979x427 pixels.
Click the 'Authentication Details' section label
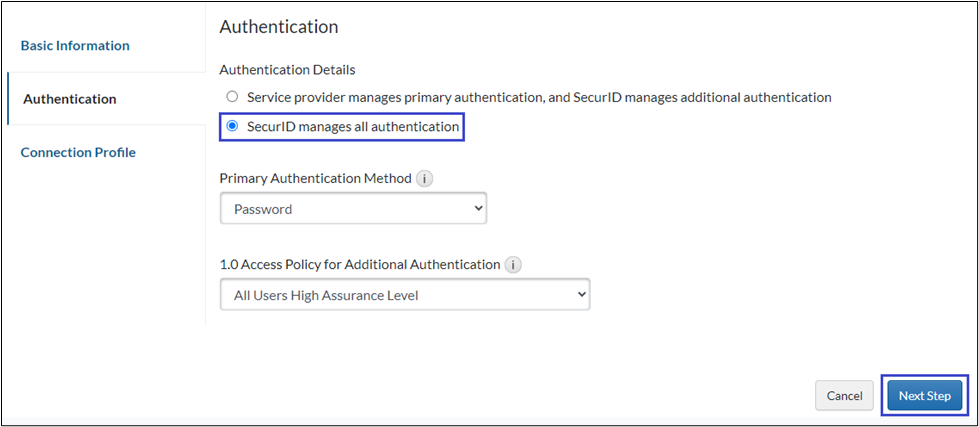[x=287, y=70]
